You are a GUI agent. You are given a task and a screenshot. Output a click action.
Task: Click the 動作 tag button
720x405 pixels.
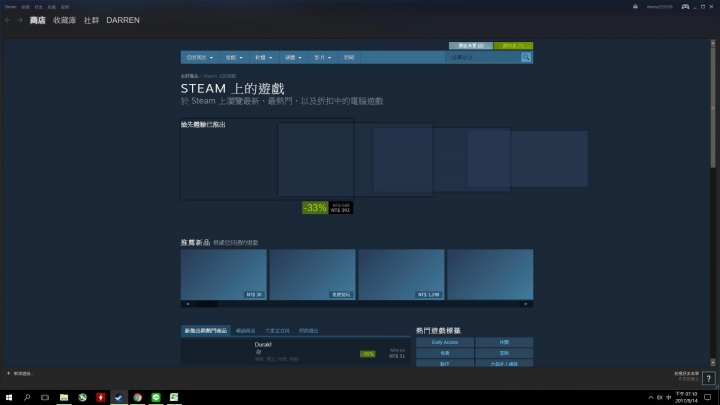445,364
